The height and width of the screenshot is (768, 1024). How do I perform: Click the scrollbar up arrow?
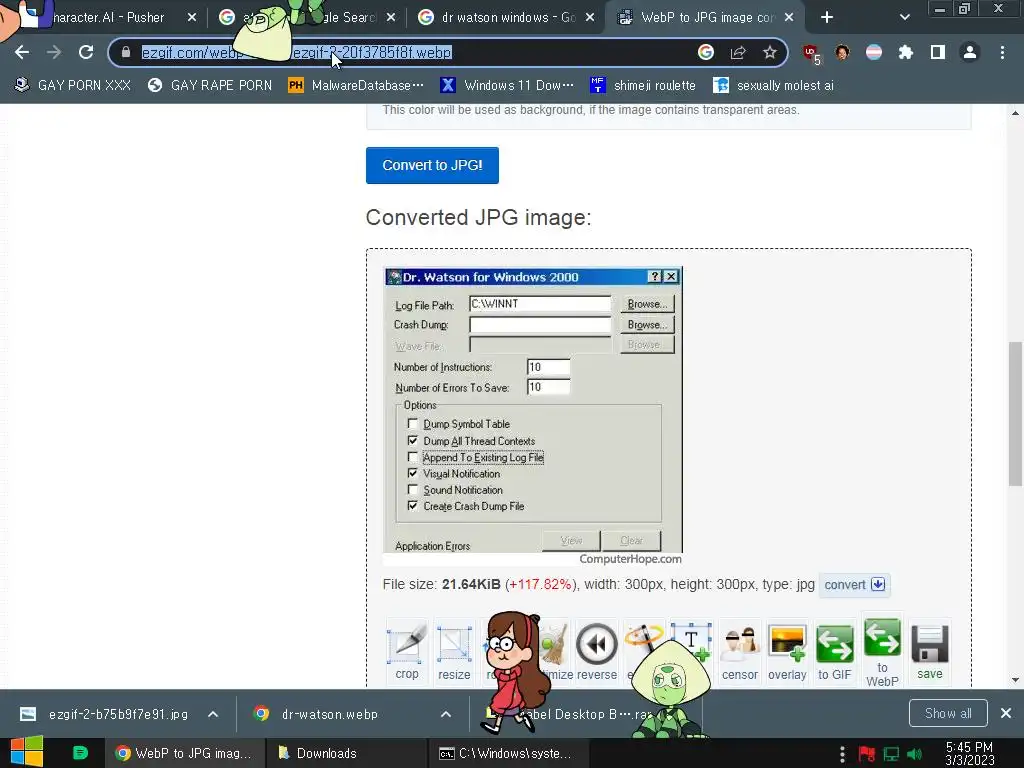[x=1015, y=112]
